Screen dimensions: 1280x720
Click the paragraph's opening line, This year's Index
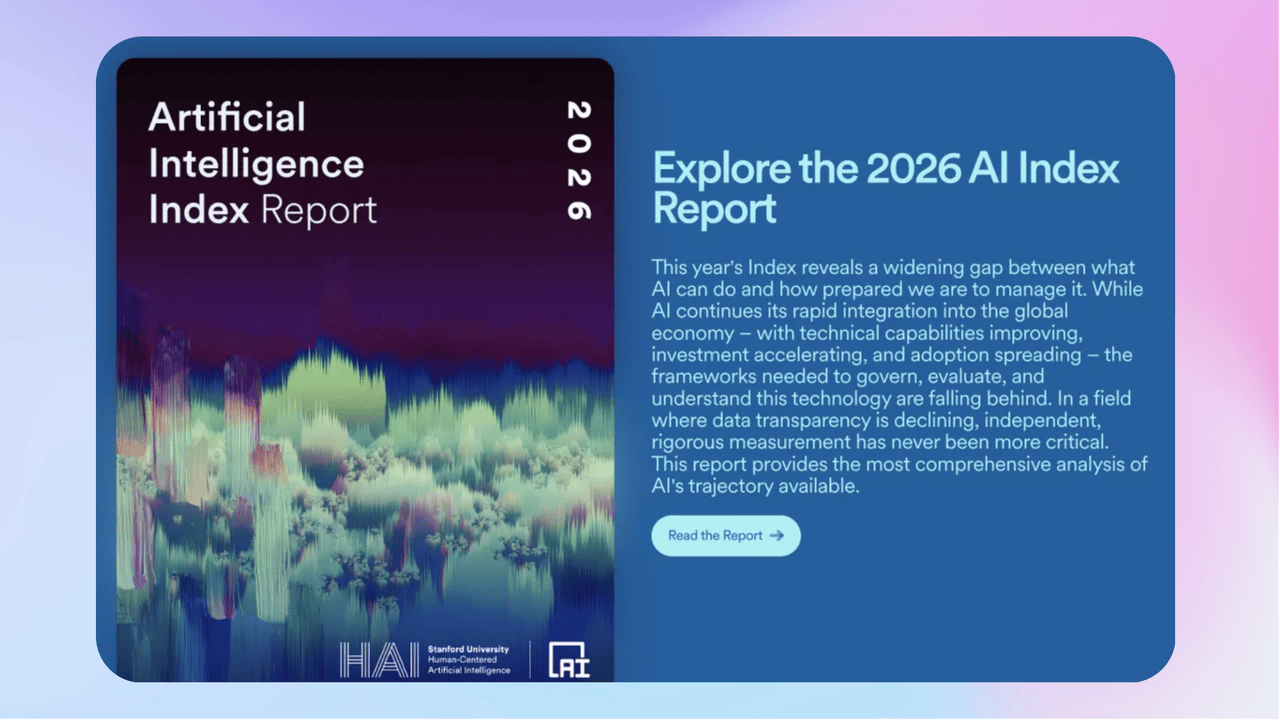760,268
